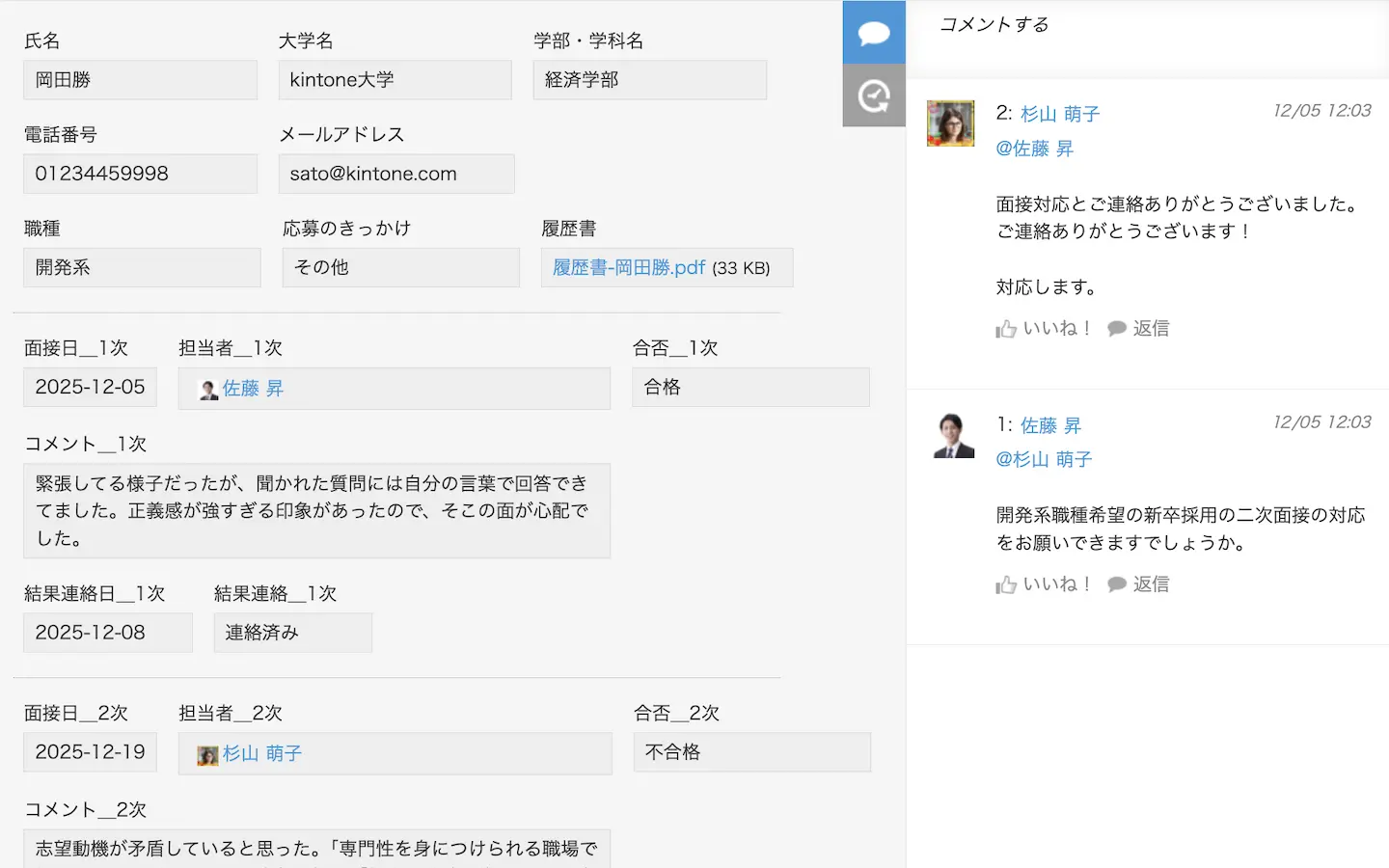Click the @佐藤 昇 mention in comment 2
The width and height of the screenshot is (1389, 868).
click(x=1035, y=149)
